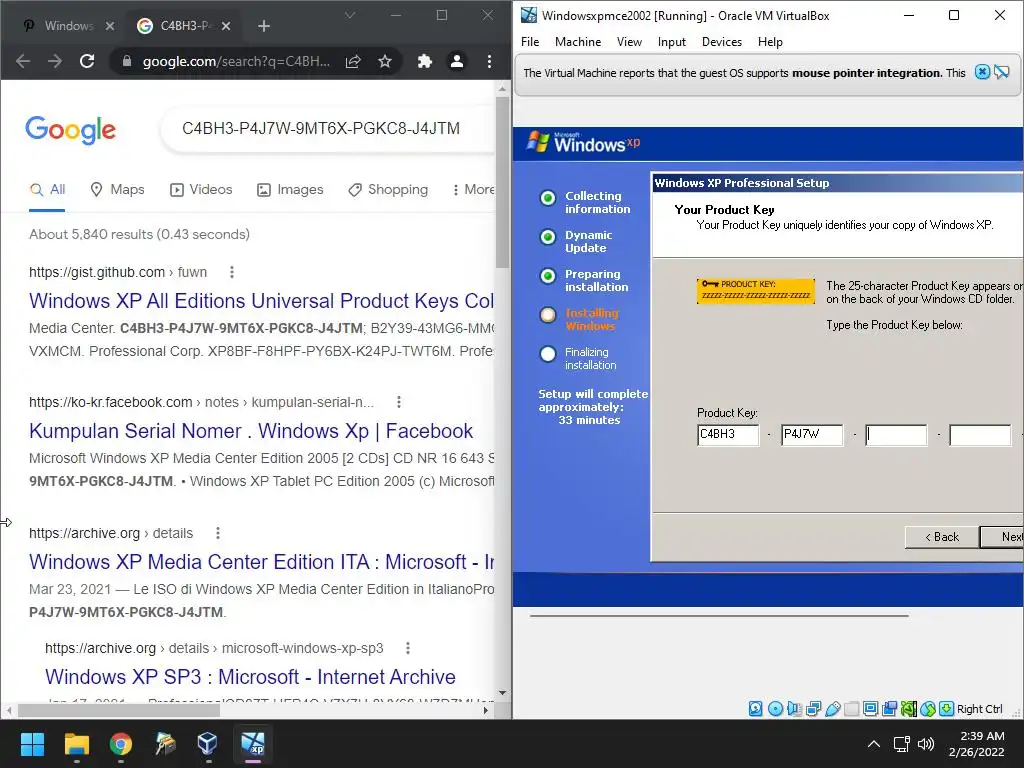Open options for gist.github.com result
Screen dimensions: 1024x768
tap(232, 272)
